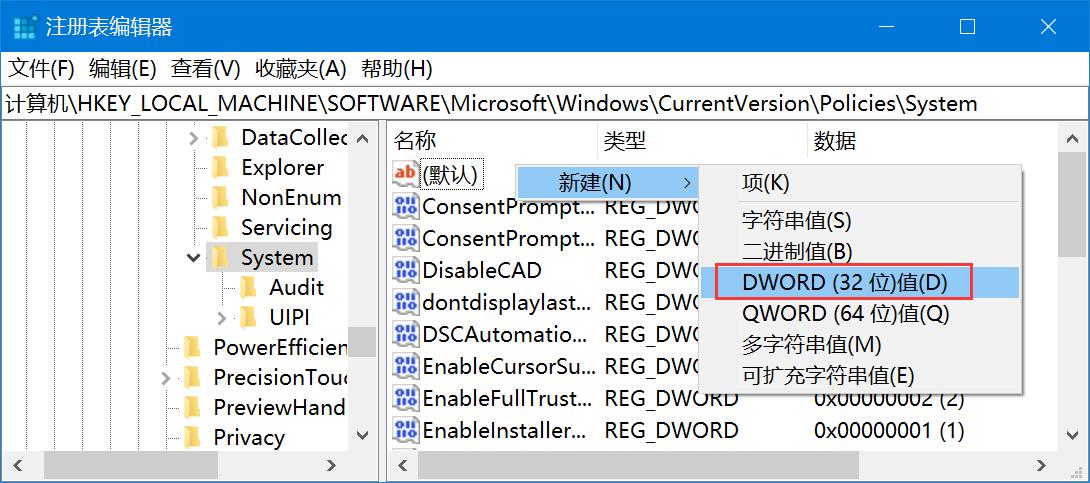
Task: Click the DisableCAD DWORD value icon
Action: (405, 269)
